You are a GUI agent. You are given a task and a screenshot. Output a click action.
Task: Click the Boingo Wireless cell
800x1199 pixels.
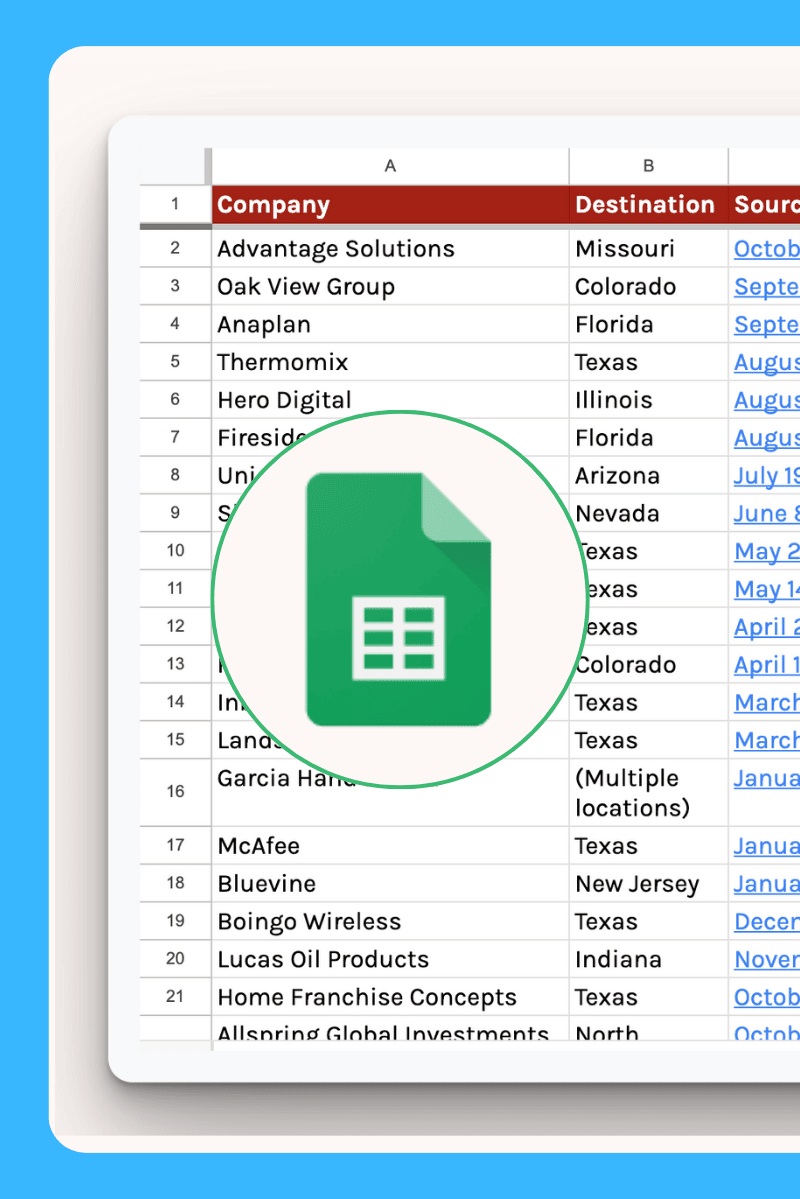tap(390, 921)
